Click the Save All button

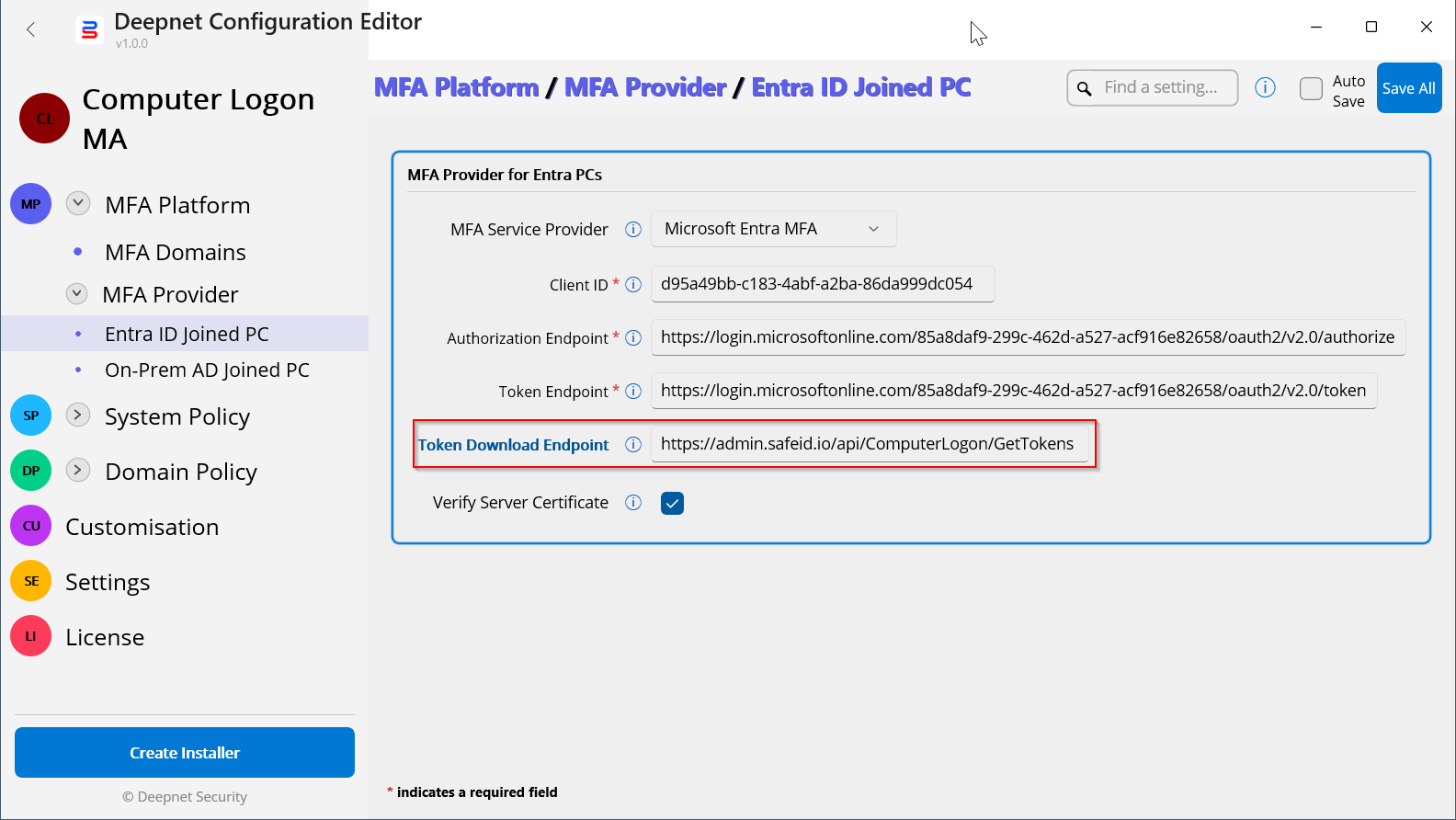1408,88
